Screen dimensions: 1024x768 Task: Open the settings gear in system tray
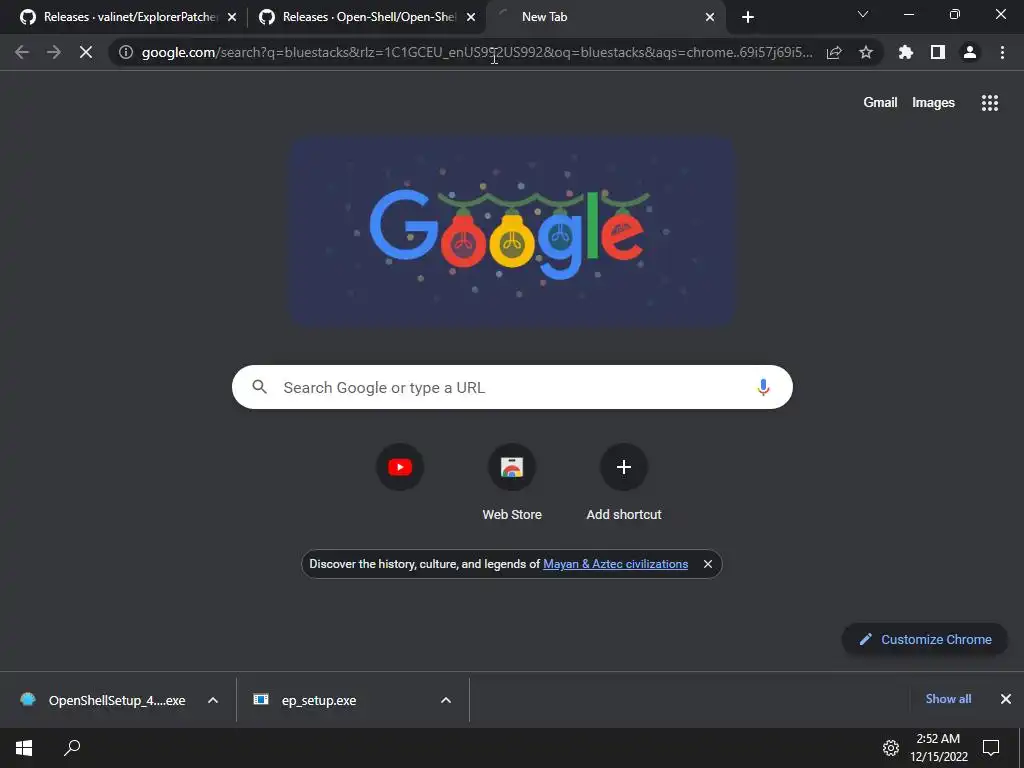(x=891, y=748)
